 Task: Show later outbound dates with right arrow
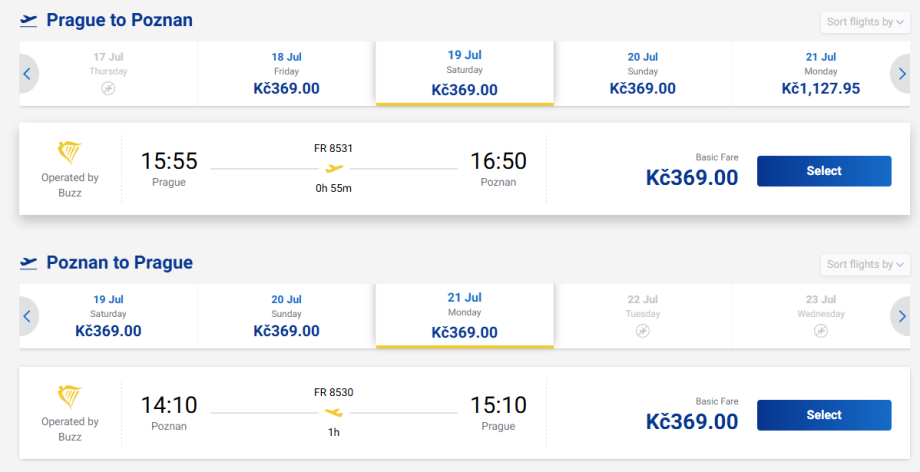[x=900, y=73]
